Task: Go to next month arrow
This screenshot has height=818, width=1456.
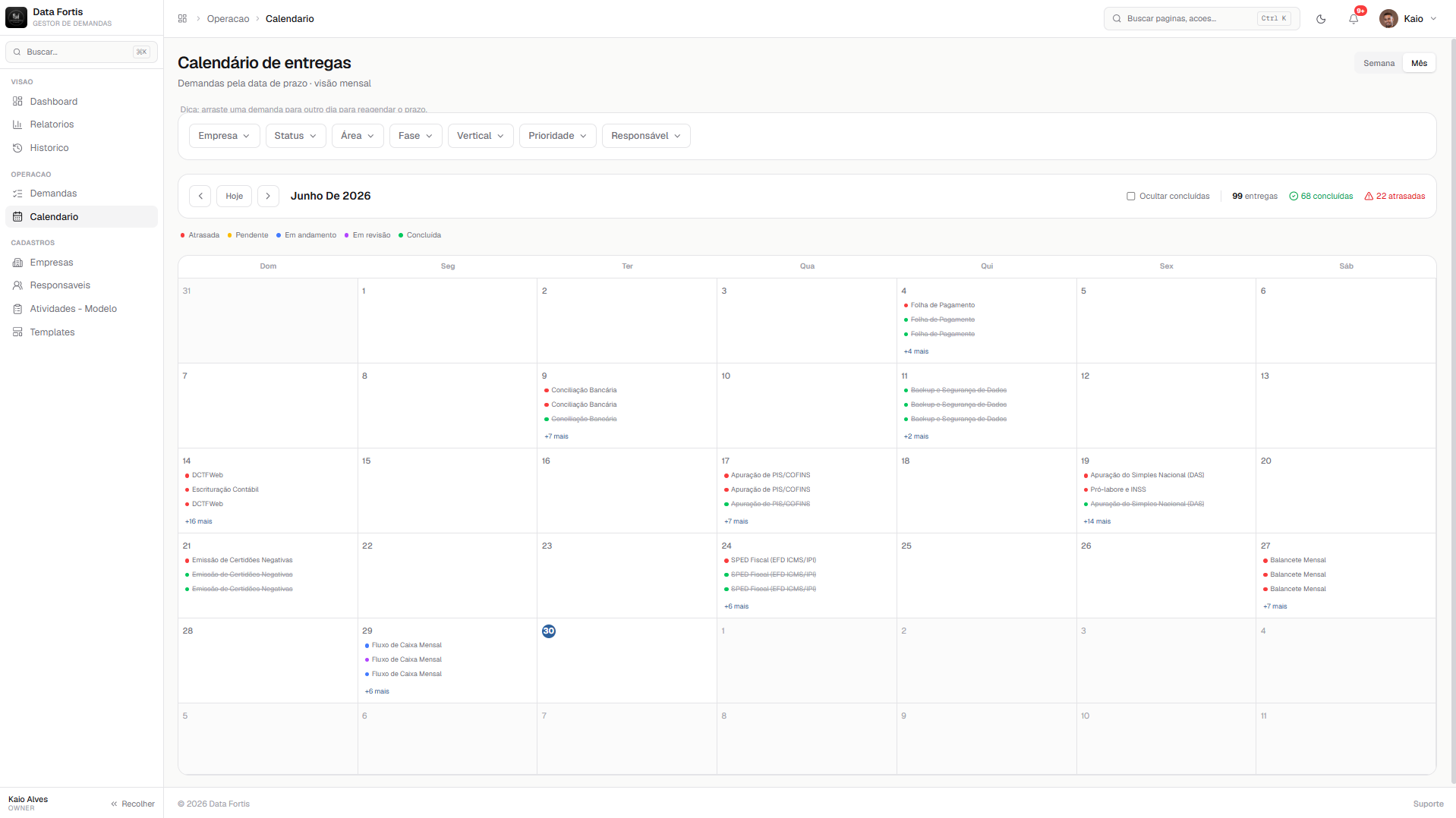Action: (268, 196)
